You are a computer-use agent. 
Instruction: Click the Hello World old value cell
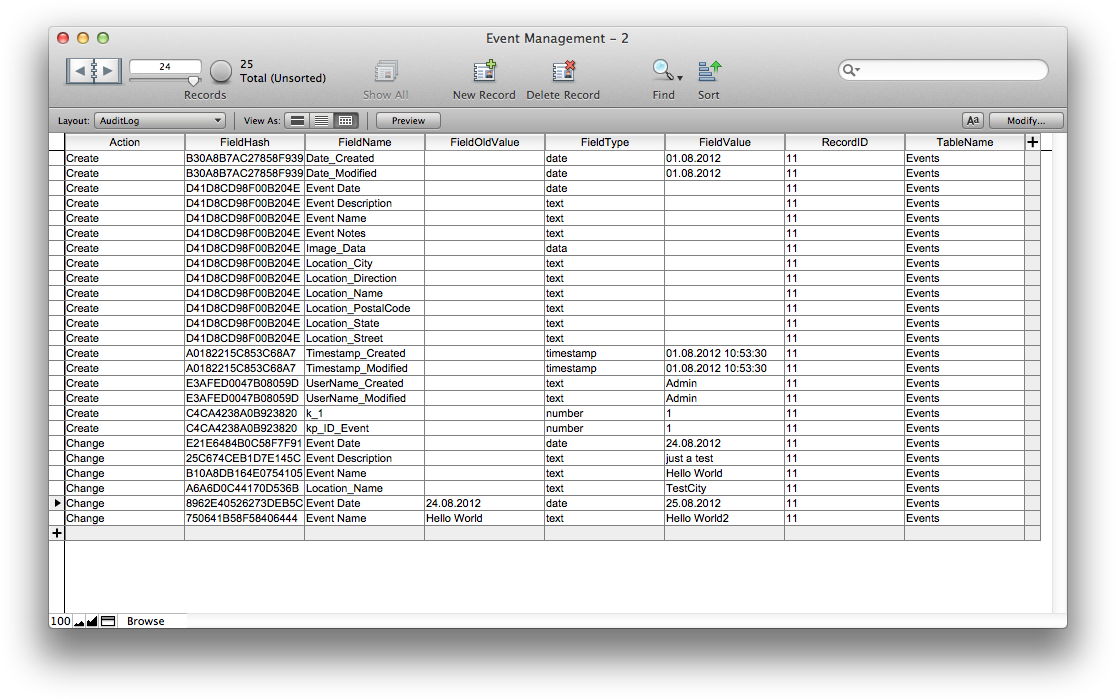click(x=485, y=518)
